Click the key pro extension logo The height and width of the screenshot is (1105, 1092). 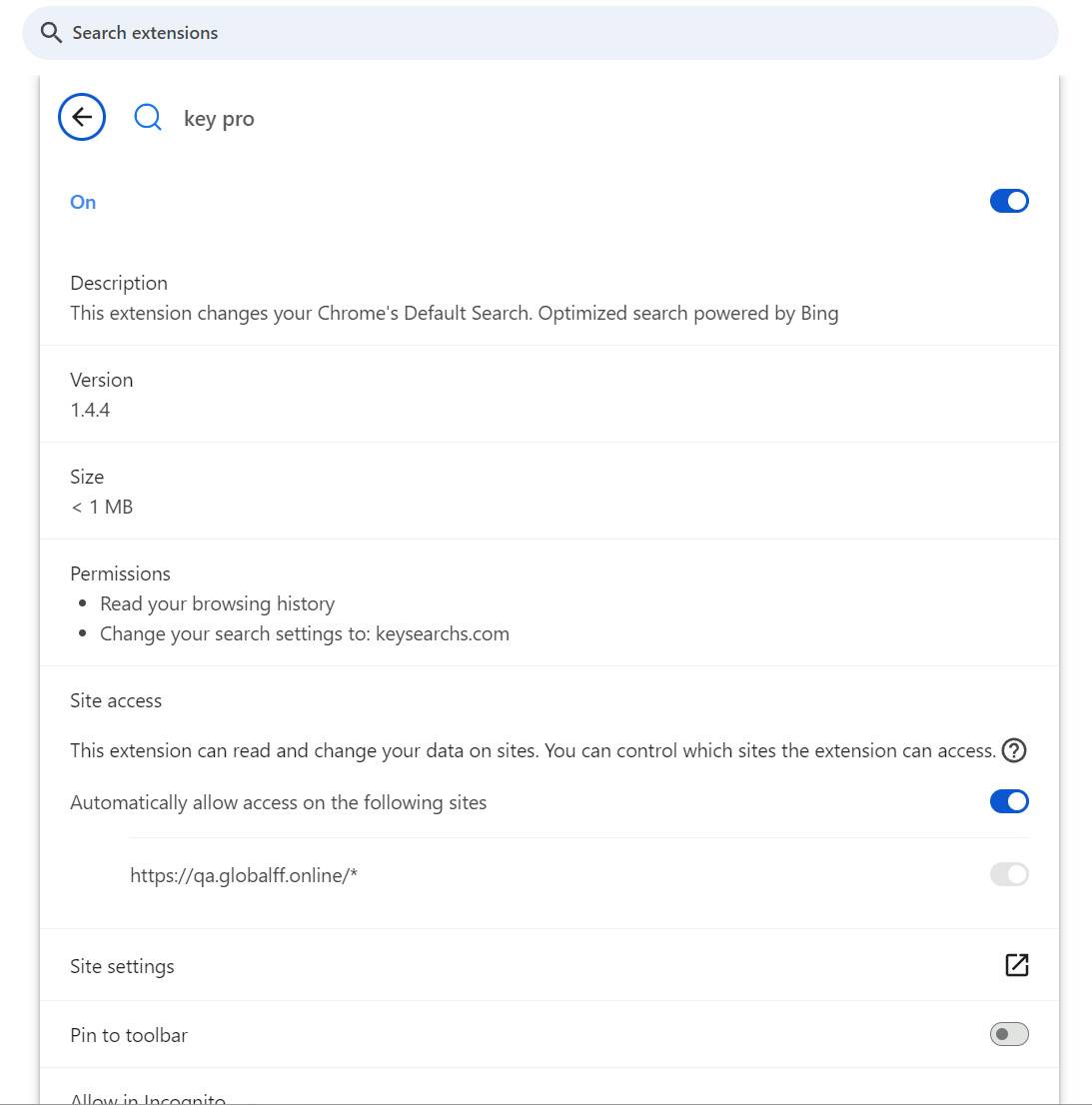[x=148, y=118]
